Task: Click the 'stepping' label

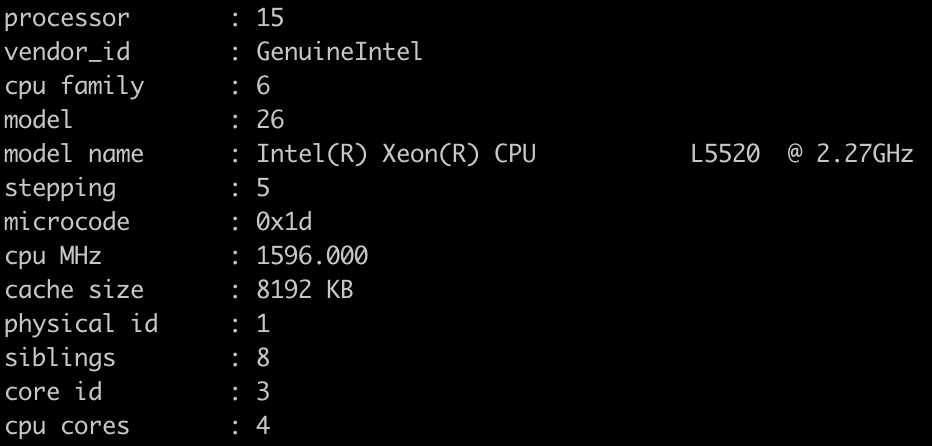Action: click(59, 188)
